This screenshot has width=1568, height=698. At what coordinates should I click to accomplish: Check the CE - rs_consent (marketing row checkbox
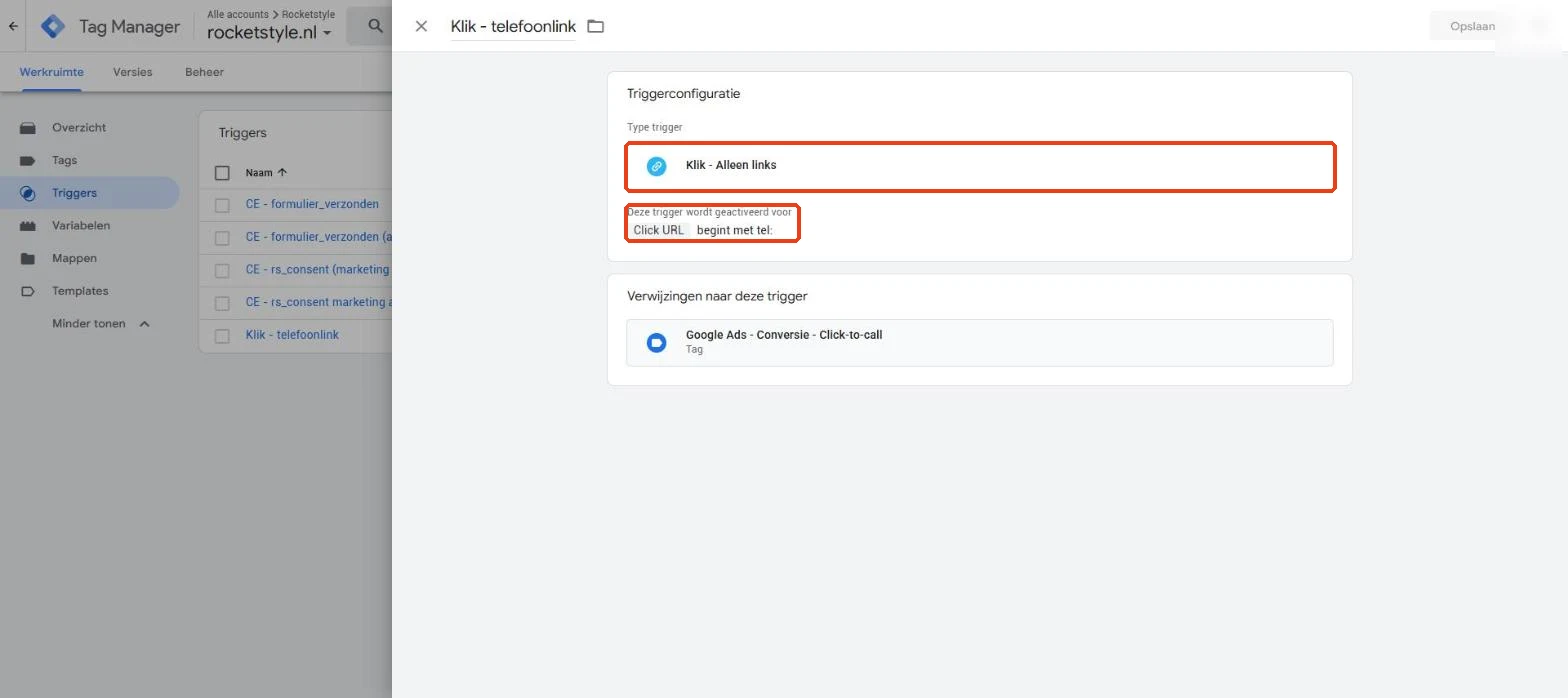coord(222,270)
